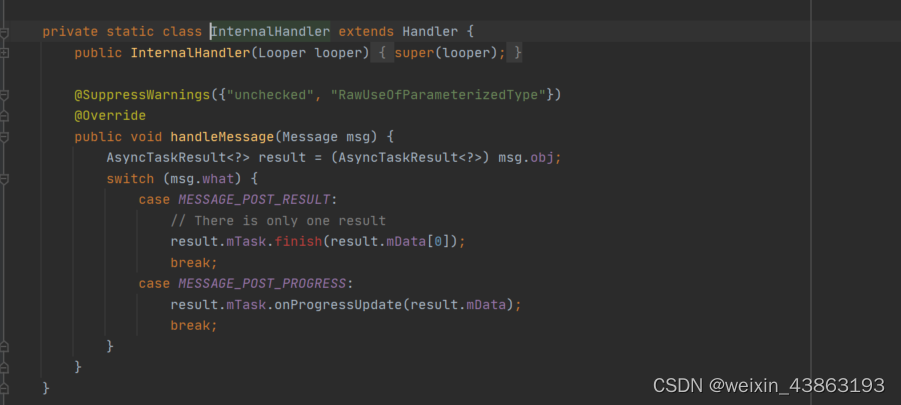The height and width of the screenshot is (405, 901).
Task: Click the Handler superclass name after extends
Action: point(430,32)
